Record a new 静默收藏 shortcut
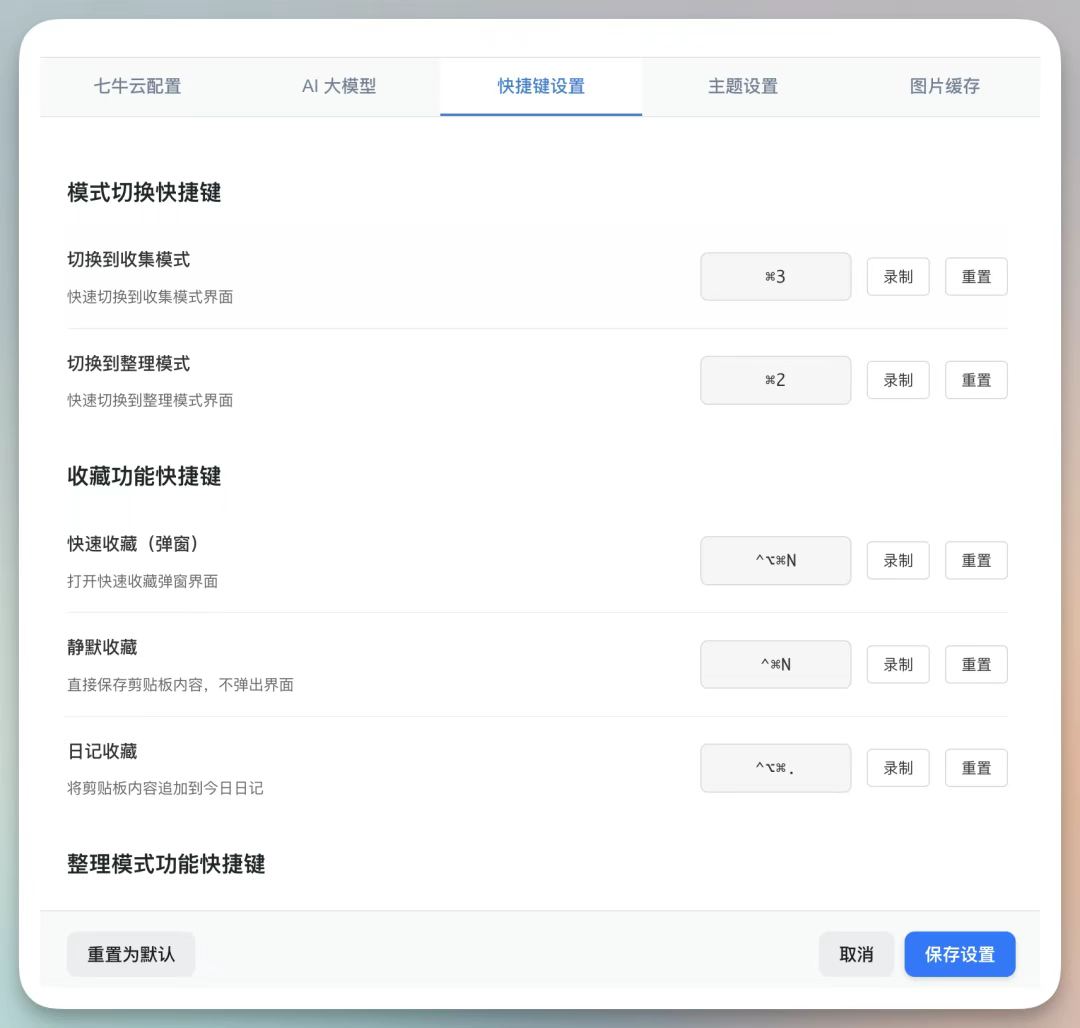 pyautogui.click(x=897, y=664)
